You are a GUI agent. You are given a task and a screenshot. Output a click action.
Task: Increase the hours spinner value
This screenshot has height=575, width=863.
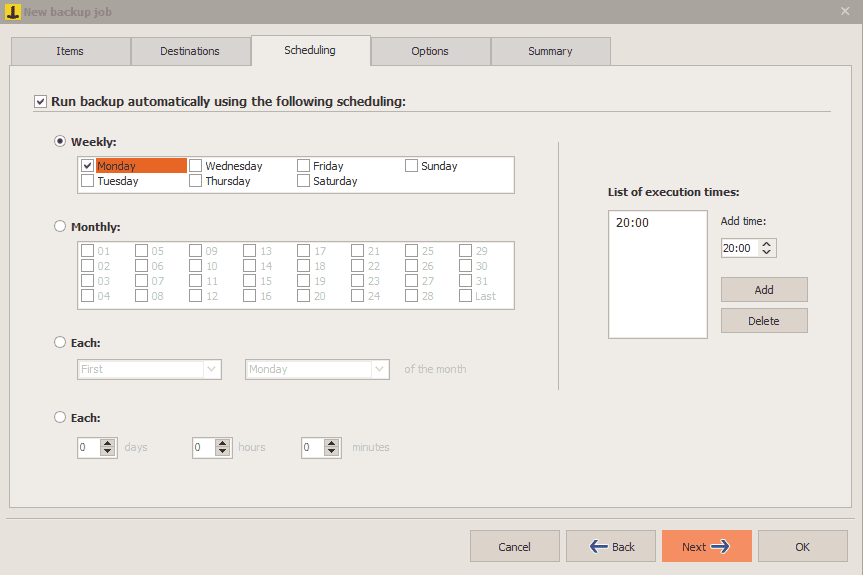click(x=222, y=443)
